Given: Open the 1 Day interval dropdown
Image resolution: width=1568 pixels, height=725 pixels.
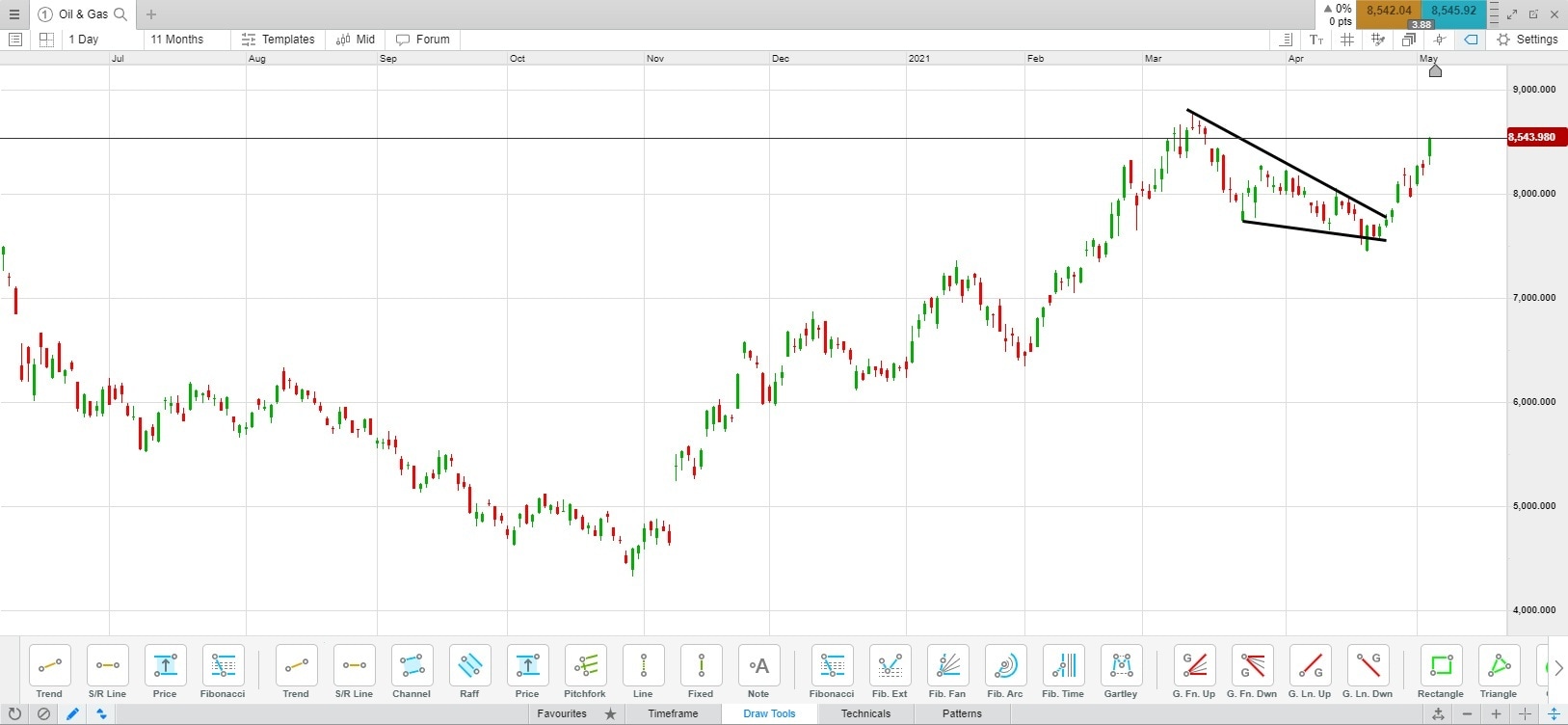Looking at the screenshot, I should pos(84,40).
